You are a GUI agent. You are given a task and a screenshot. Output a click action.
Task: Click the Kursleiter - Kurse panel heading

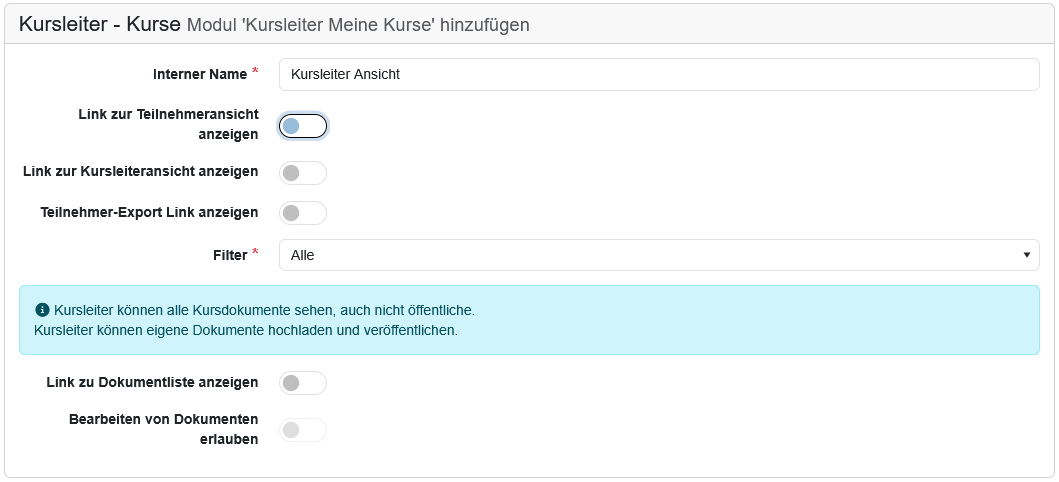[x=99, y=23]
